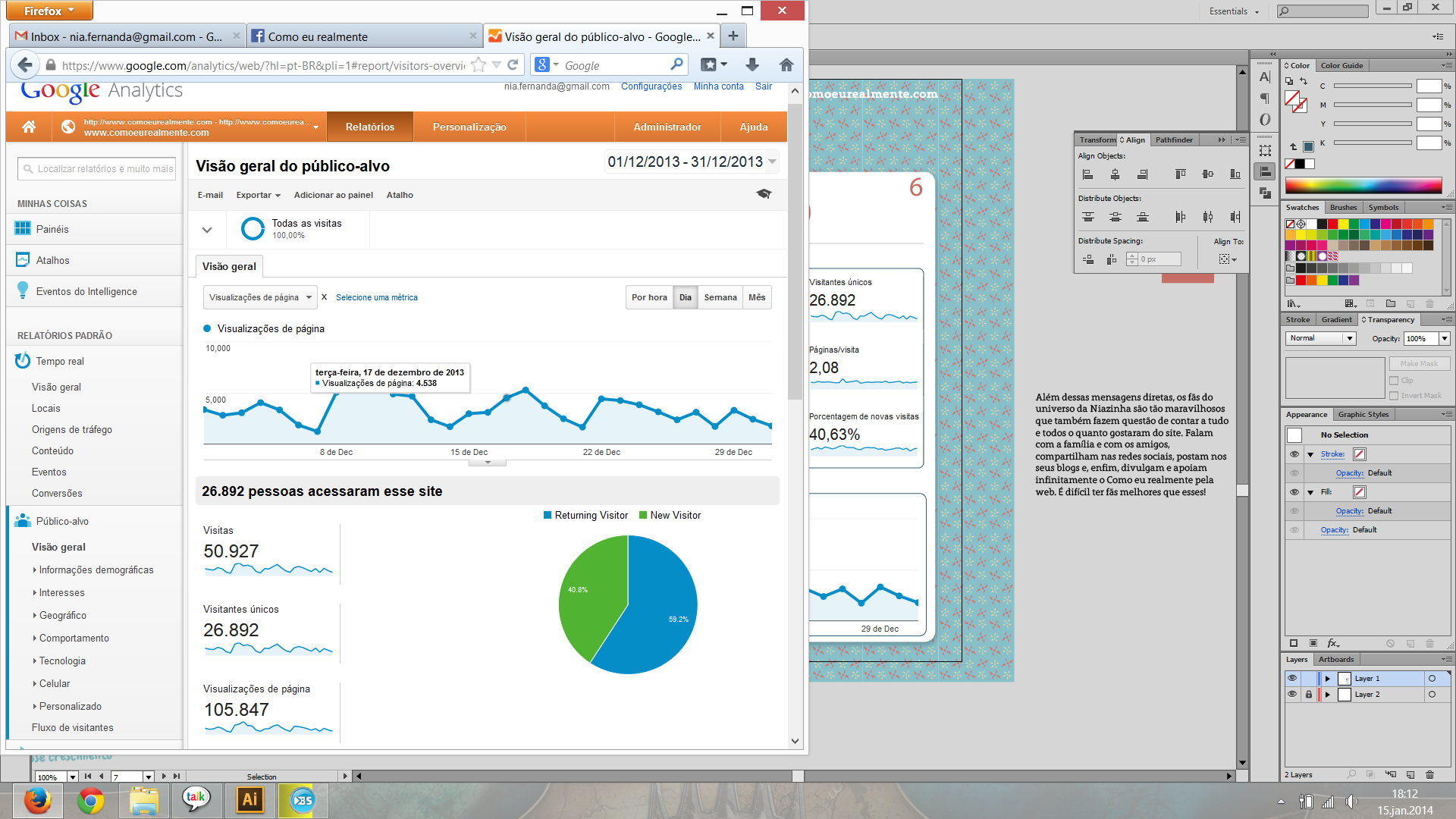
Task: Open Illustrator from the Windows taskbar
Action: [249, 799]
